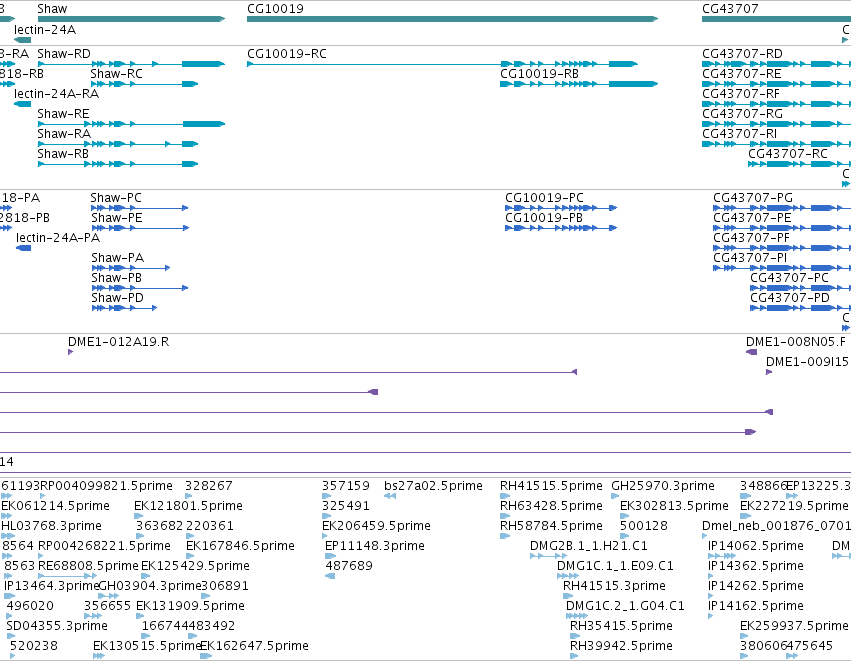Image resolution: width=851 pixels, height=661 pixels.
Task: Select the Shaw-RB transcript
Action: 118,164
